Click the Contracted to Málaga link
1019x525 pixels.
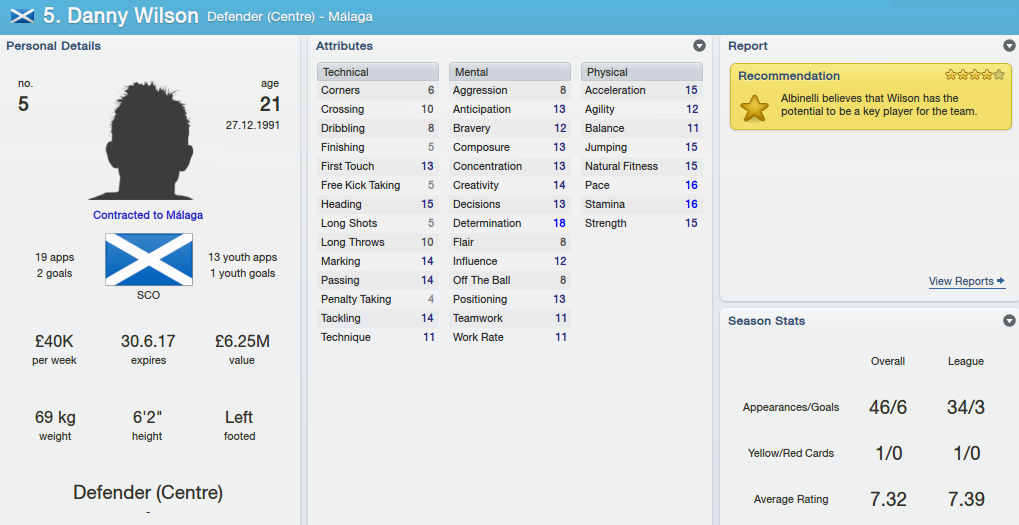[148, 215]
